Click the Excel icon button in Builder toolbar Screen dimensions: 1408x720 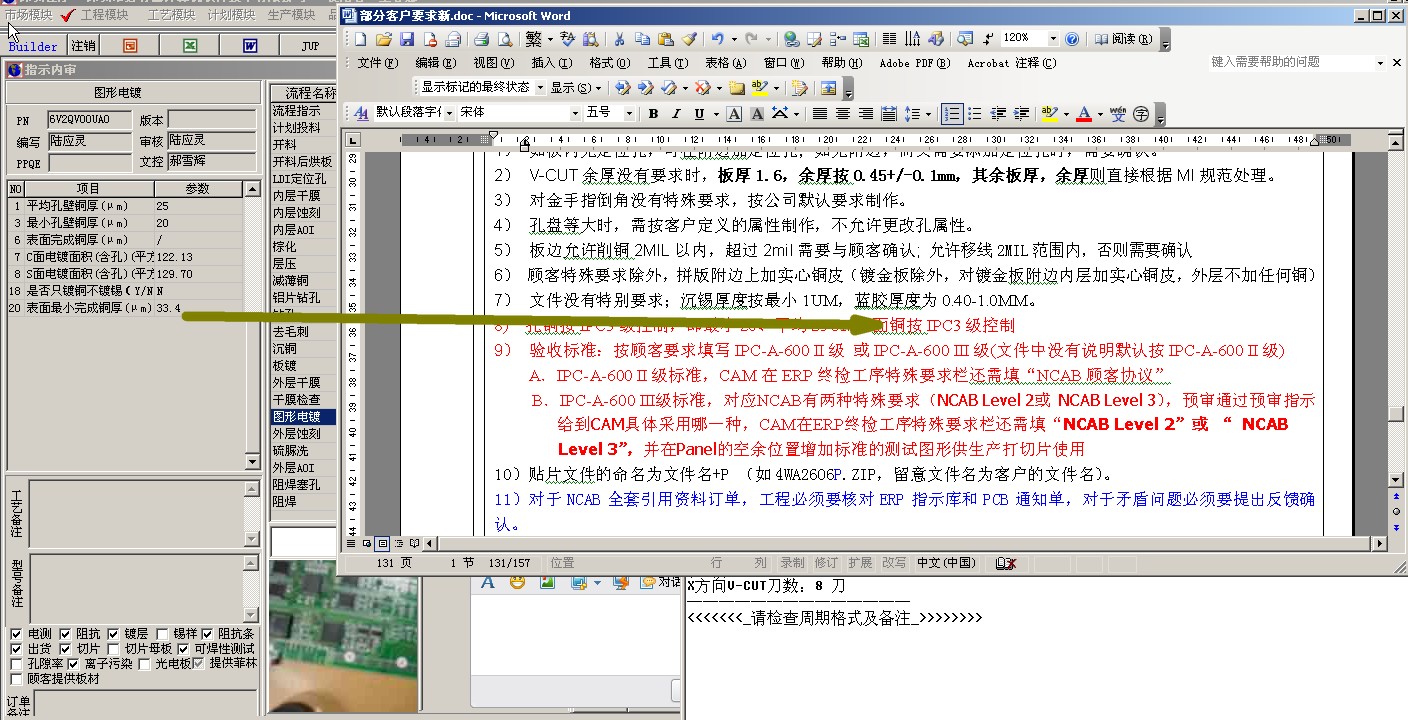pyautogui.click(x=191, y=46)
